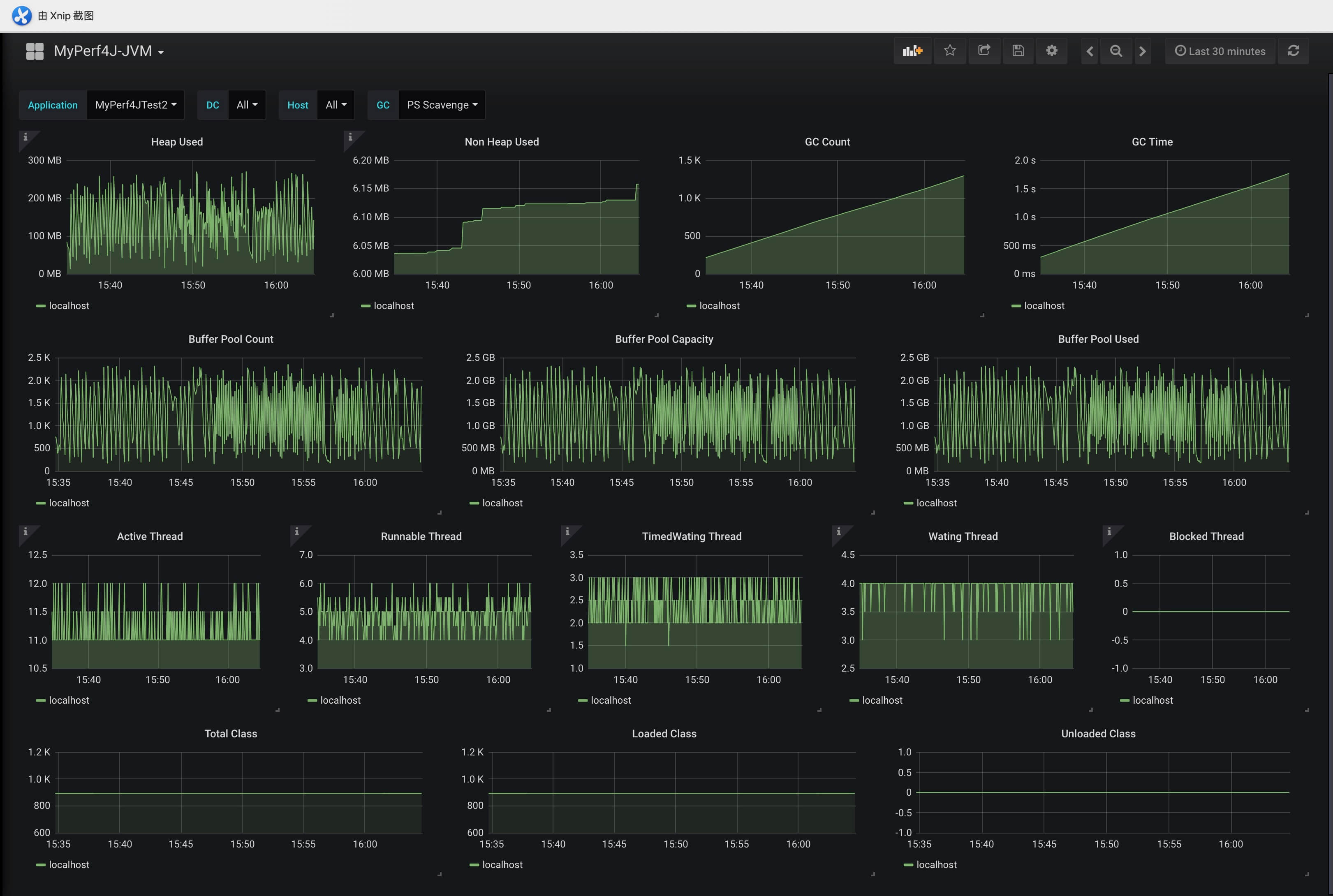Open dashboard settings gear

tap(1051, 51)
